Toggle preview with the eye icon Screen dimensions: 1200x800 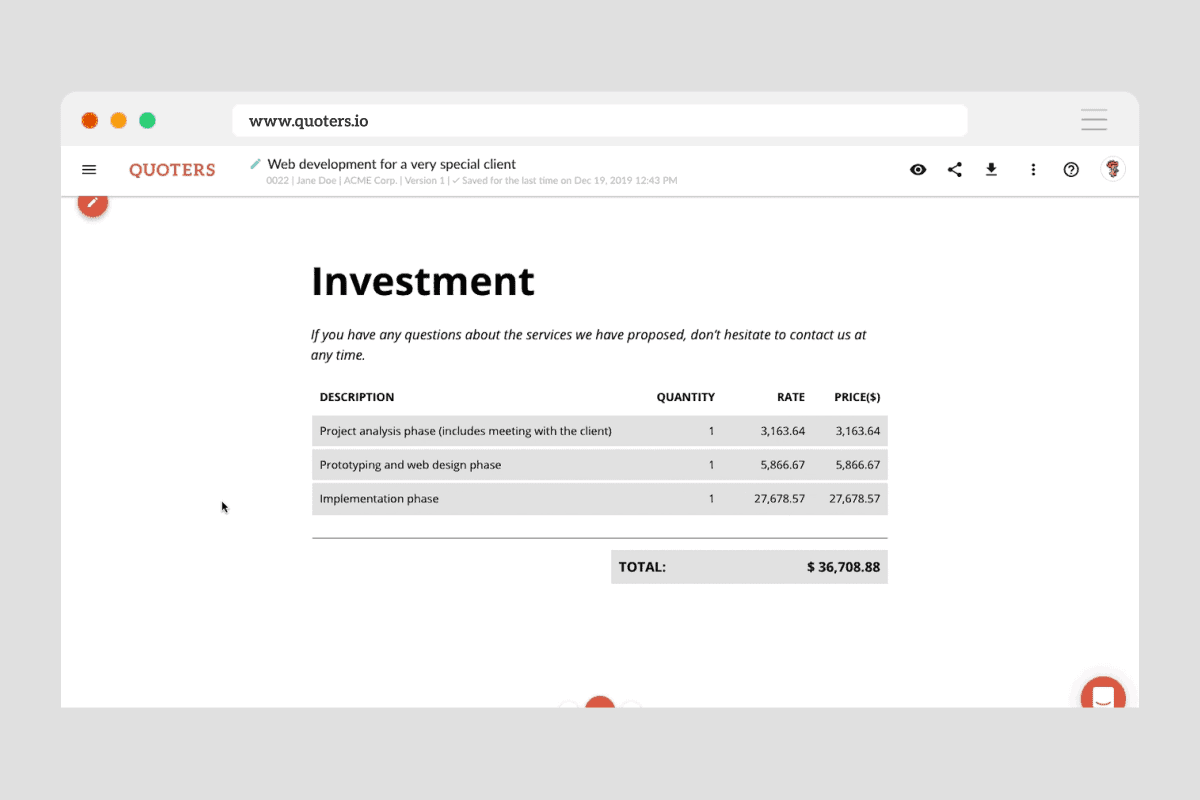coord(918,170)
